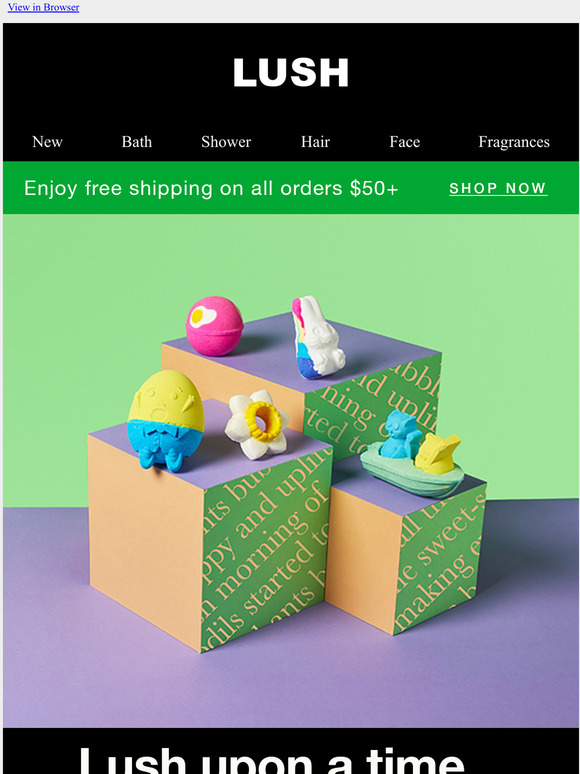Click the yellow Humpty Dumpty egg bath bomb
The image size is (580, 774).
click(165, 420)
